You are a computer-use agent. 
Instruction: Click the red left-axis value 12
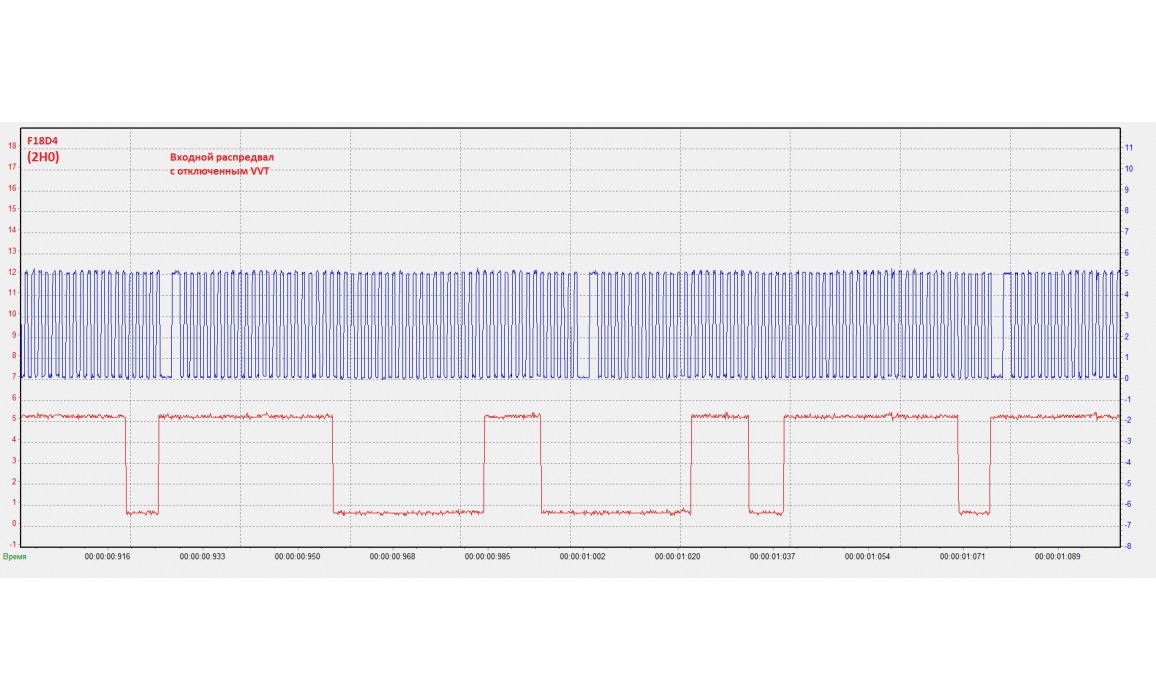pos(12,272)
